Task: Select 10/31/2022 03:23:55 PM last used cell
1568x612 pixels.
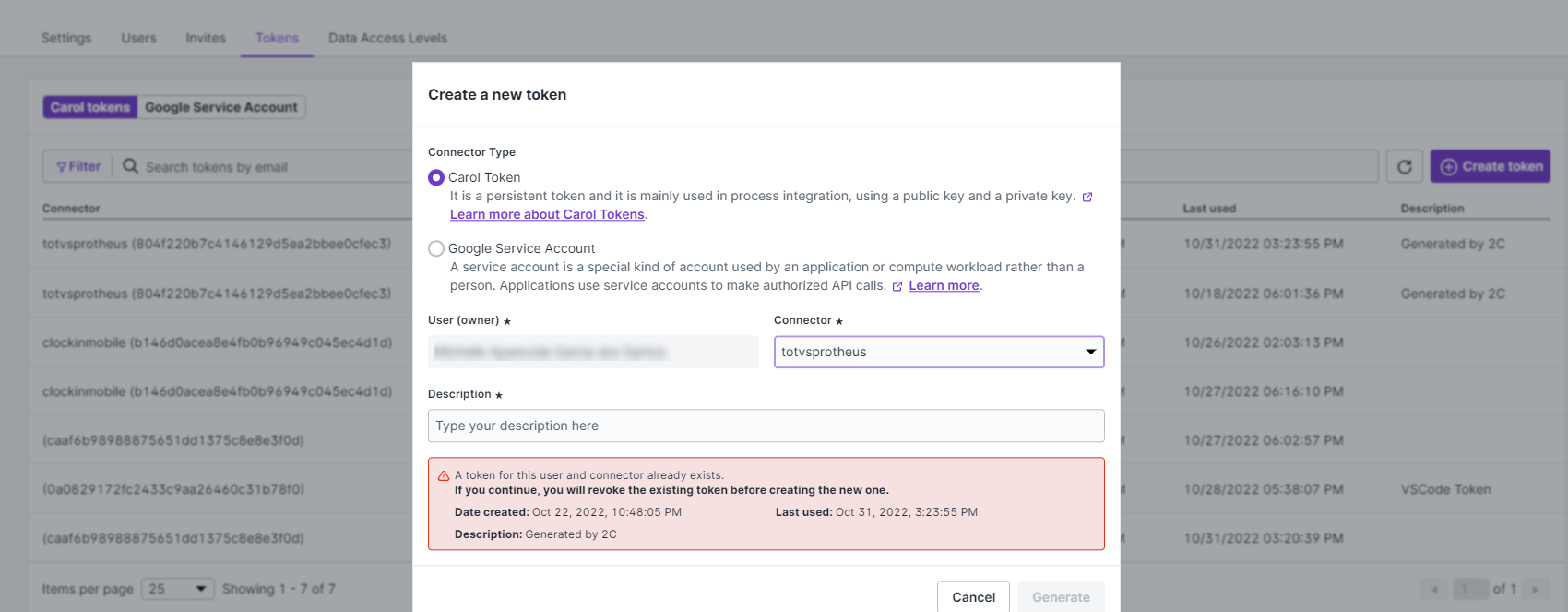Action: click(x=1264, y=244)
